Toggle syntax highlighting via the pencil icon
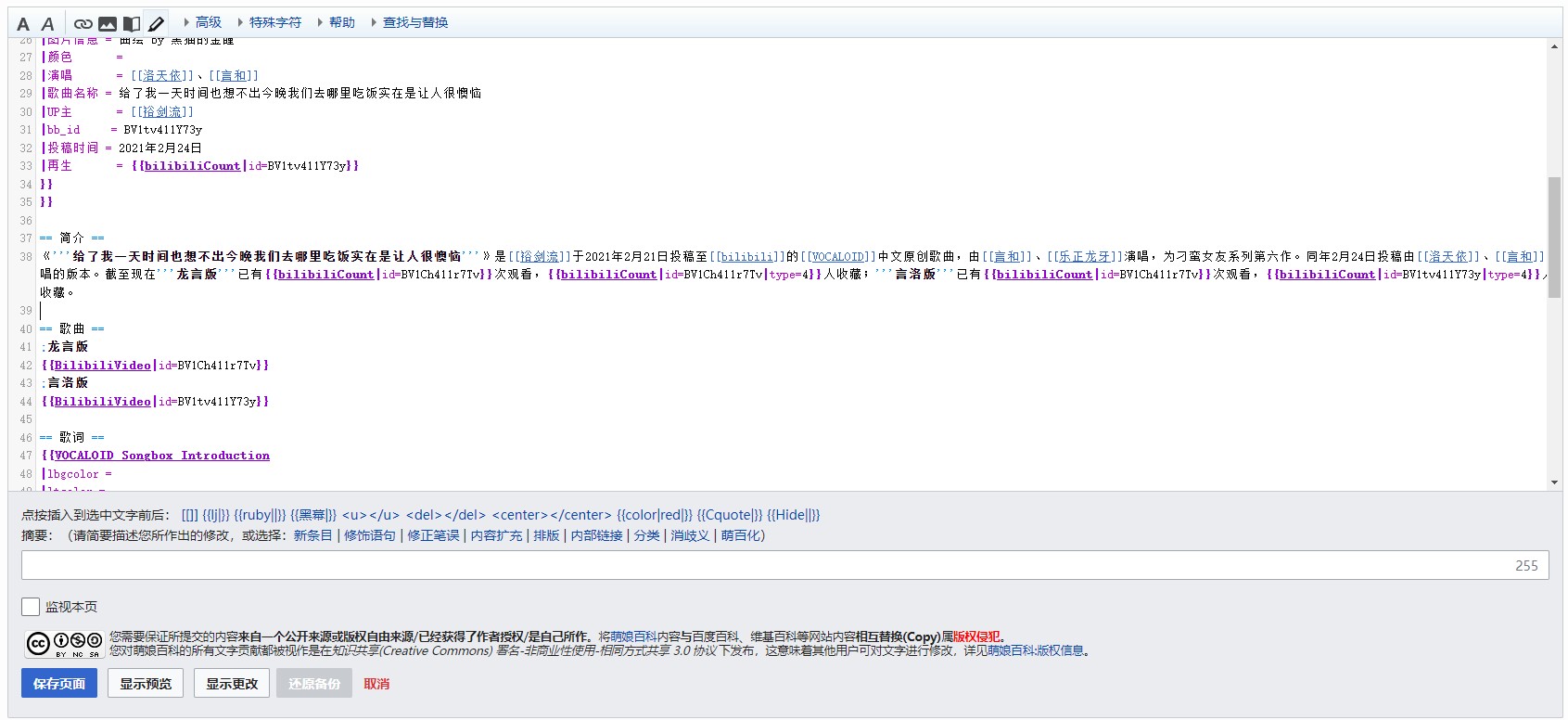 coord(157,23)
